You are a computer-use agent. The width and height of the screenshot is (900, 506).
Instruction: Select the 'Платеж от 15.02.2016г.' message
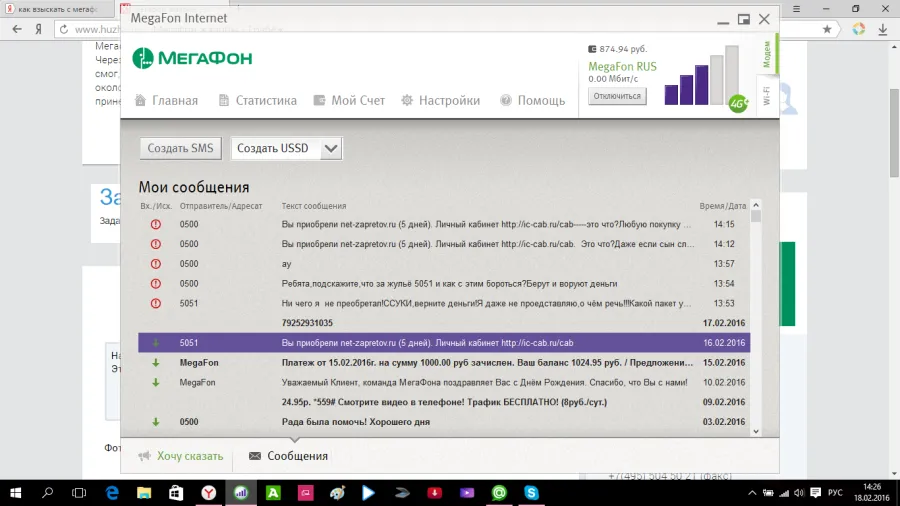coord(444,363)
